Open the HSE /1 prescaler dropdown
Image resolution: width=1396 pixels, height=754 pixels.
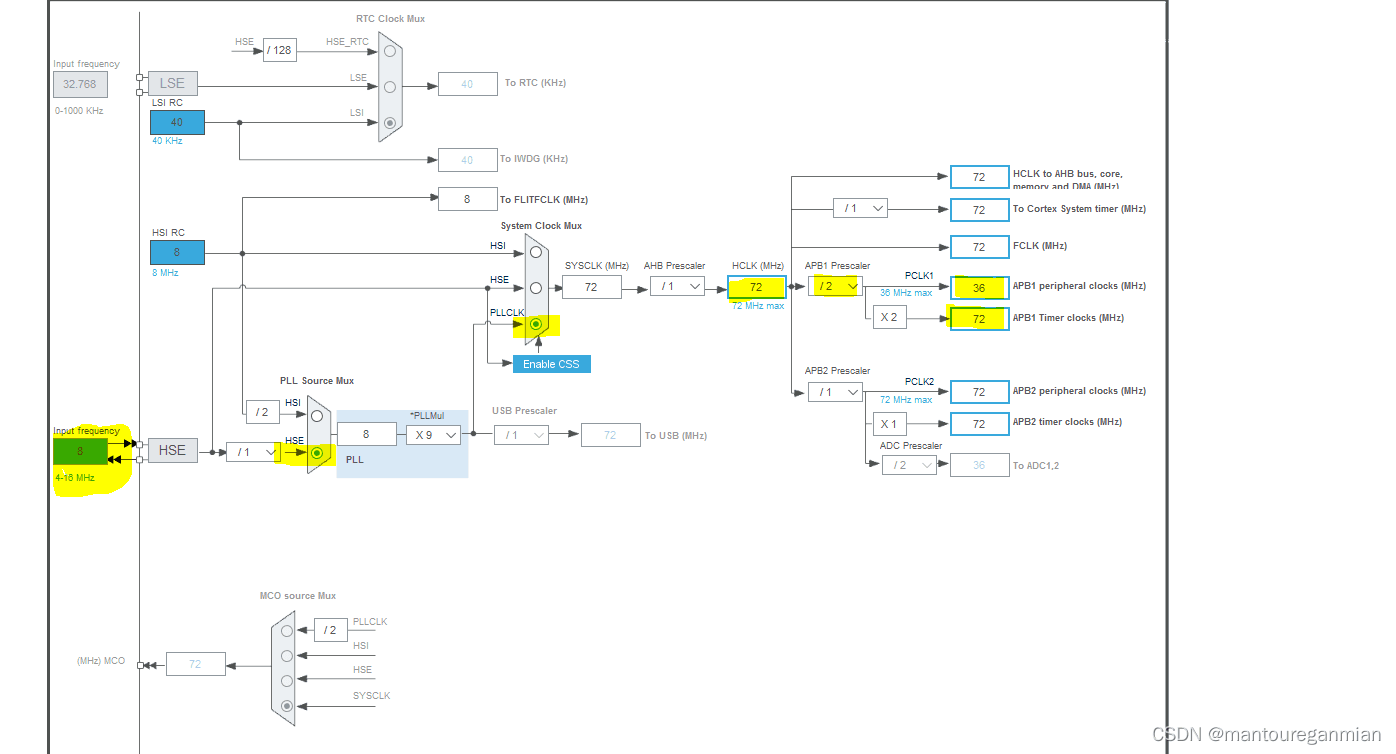click(x=253, y=452)
